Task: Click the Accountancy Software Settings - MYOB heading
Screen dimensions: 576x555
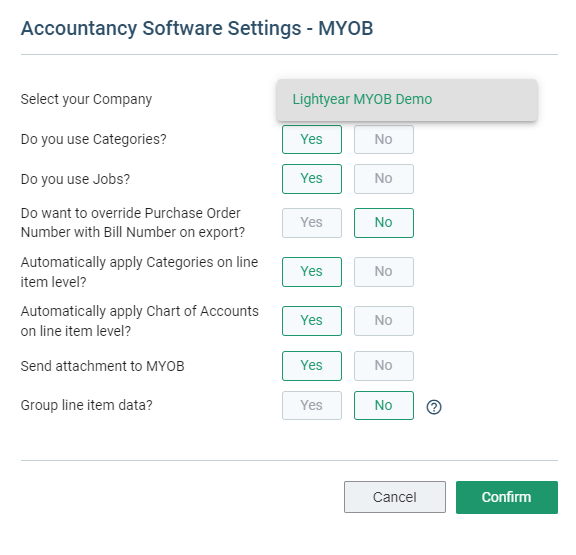Action: (197, 28)
